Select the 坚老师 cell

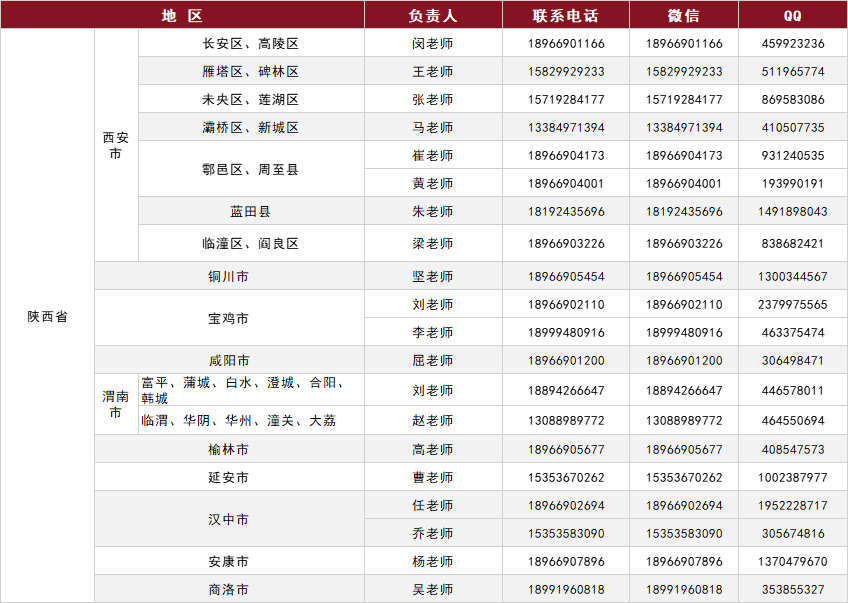pyautogui.click(x=432, y=276)
